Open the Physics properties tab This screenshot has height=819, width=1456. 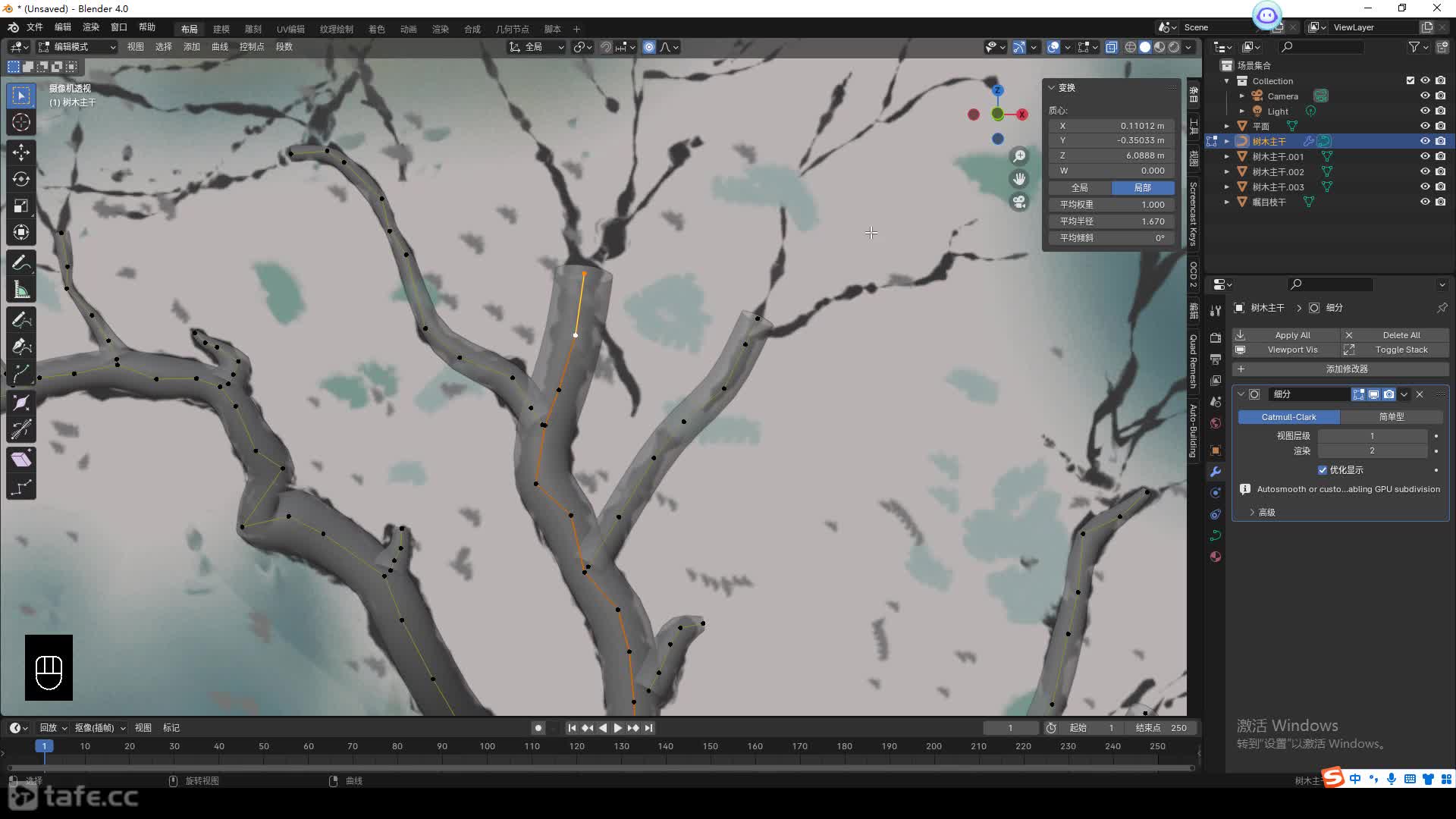tap(1216, 493)
